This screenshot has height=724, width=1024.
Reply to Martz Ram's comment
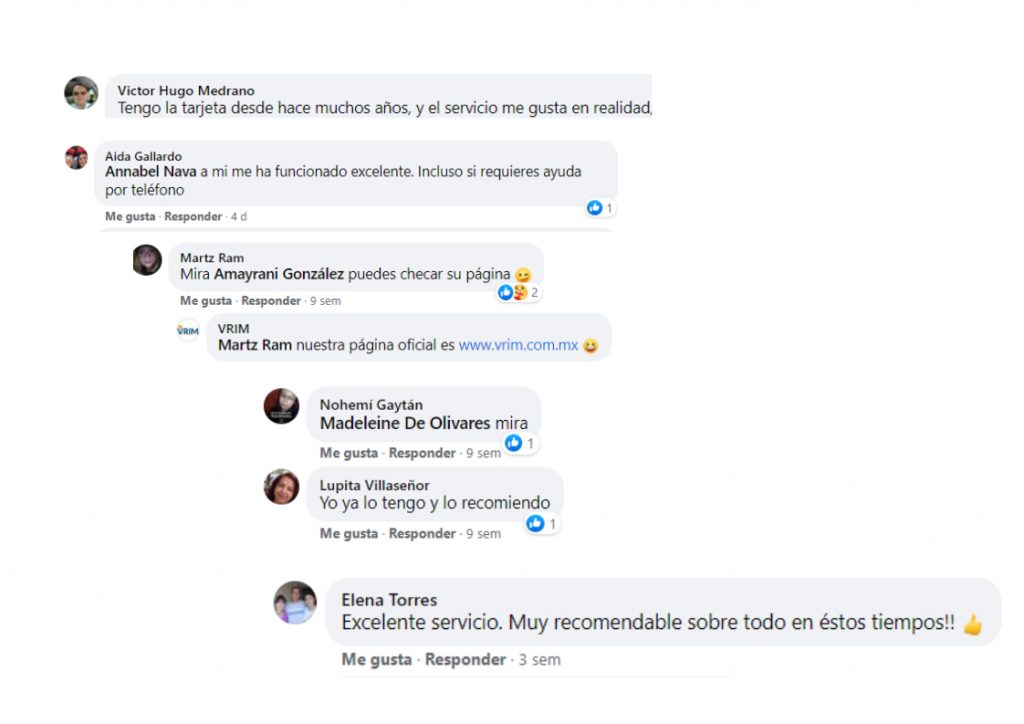pos(271,300)
